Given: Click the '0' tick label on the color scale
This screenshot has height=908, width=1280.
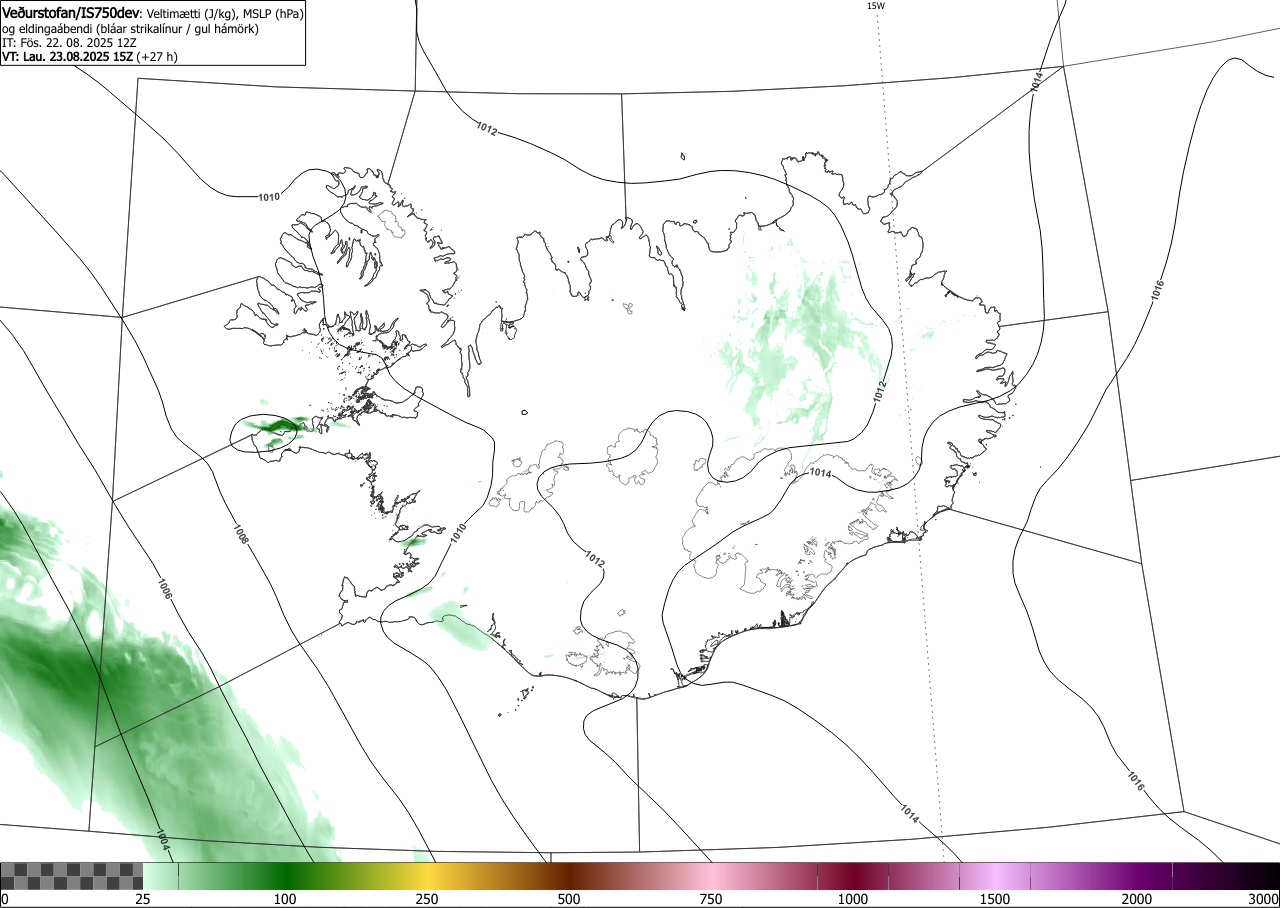Looking at the screenshot, I should pos(4,899).
